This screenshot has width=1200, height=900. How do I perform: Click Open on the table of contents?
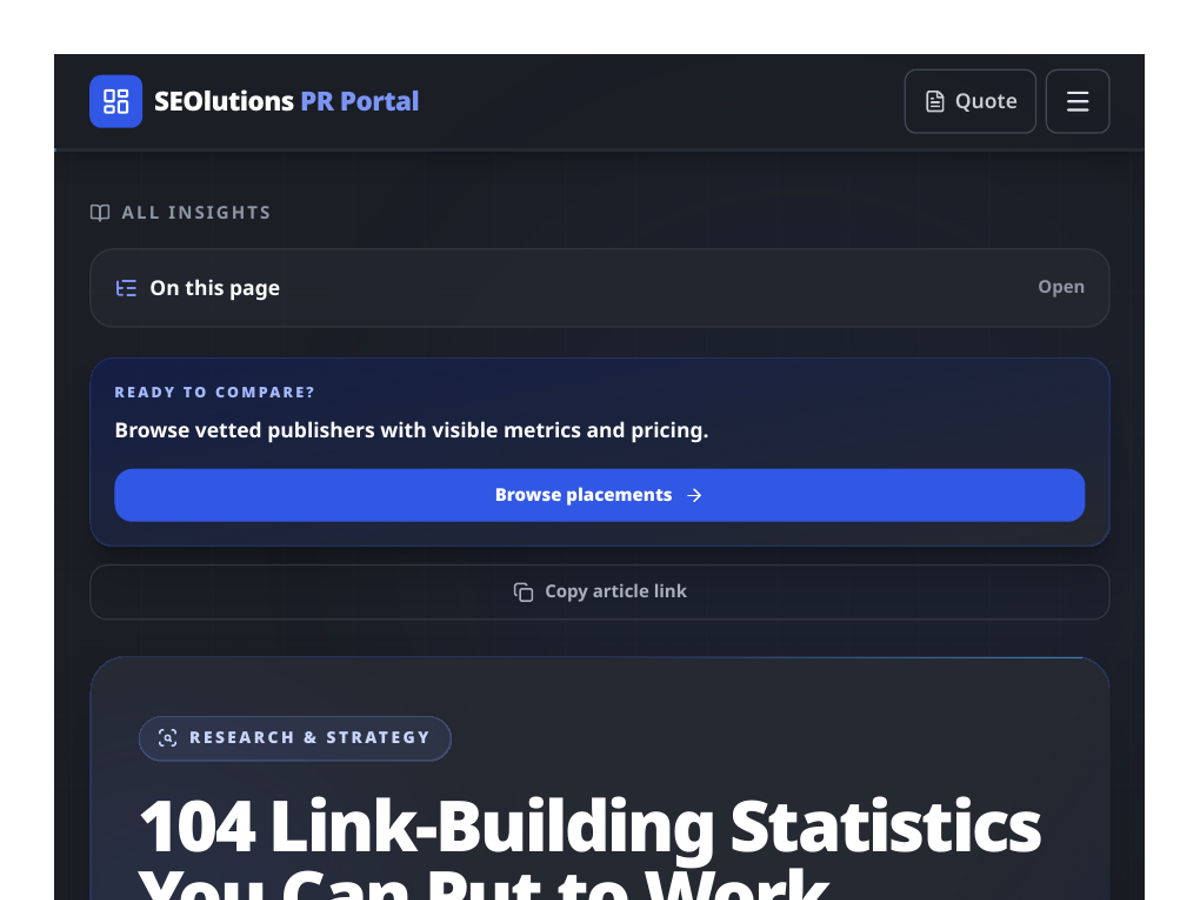[1061, 287]
